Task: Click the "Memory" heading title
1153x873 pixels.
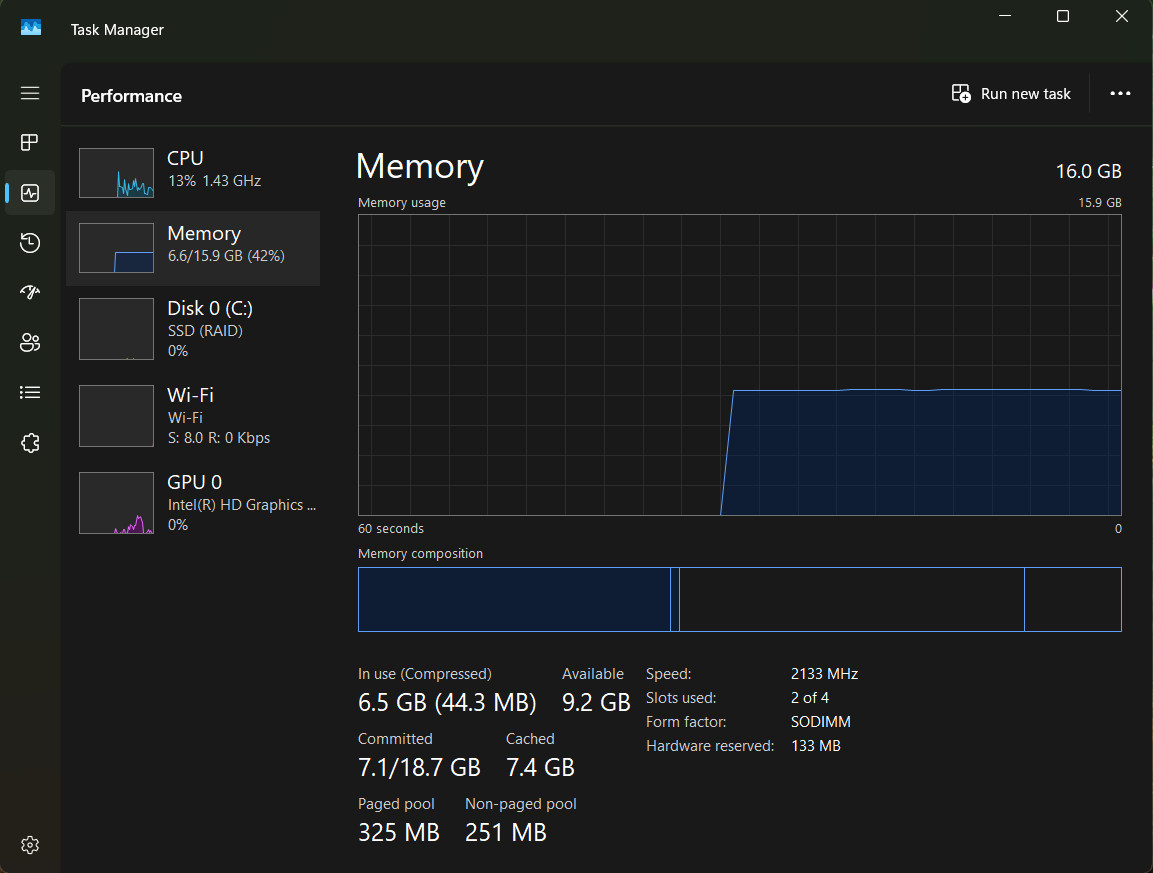Action: coord(420,166)
